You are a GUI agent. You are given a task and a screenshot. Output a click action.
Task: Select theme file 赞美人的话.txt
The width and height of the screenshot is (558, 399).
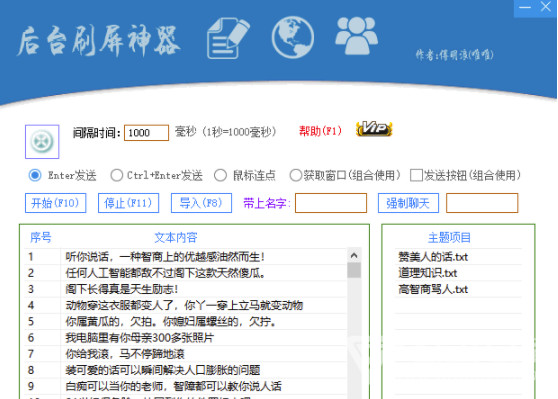point(433,257)
